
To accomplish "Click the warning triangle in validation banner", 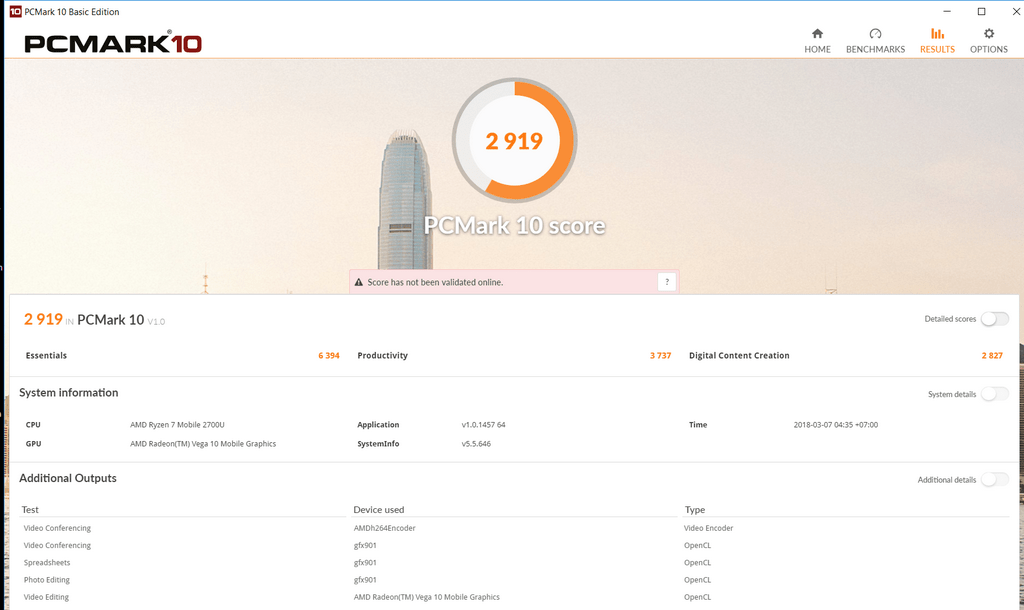I will tap(359, 282).
